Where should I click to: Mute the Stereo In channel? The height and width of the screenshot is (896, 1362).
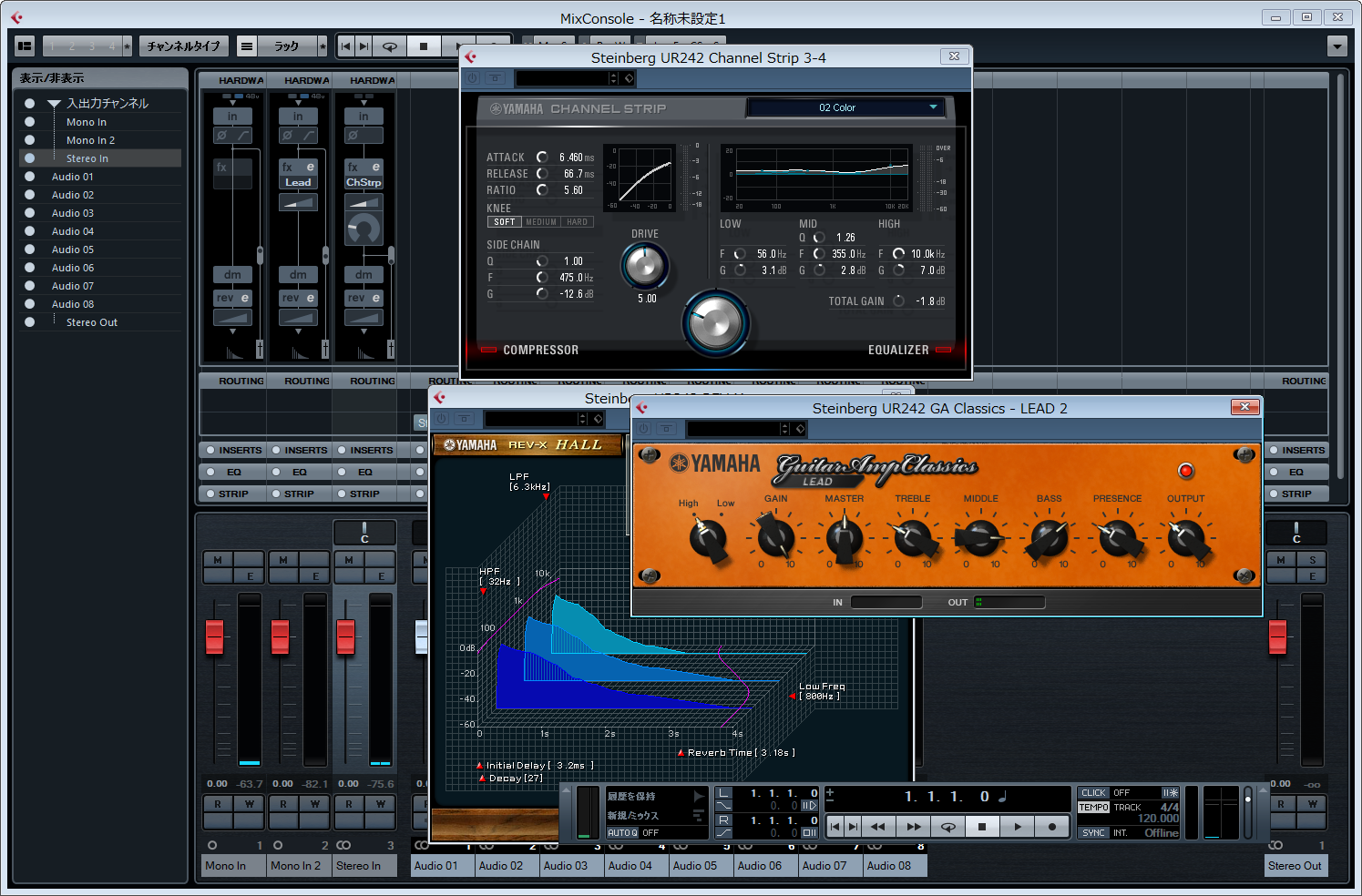pos(349,560)
